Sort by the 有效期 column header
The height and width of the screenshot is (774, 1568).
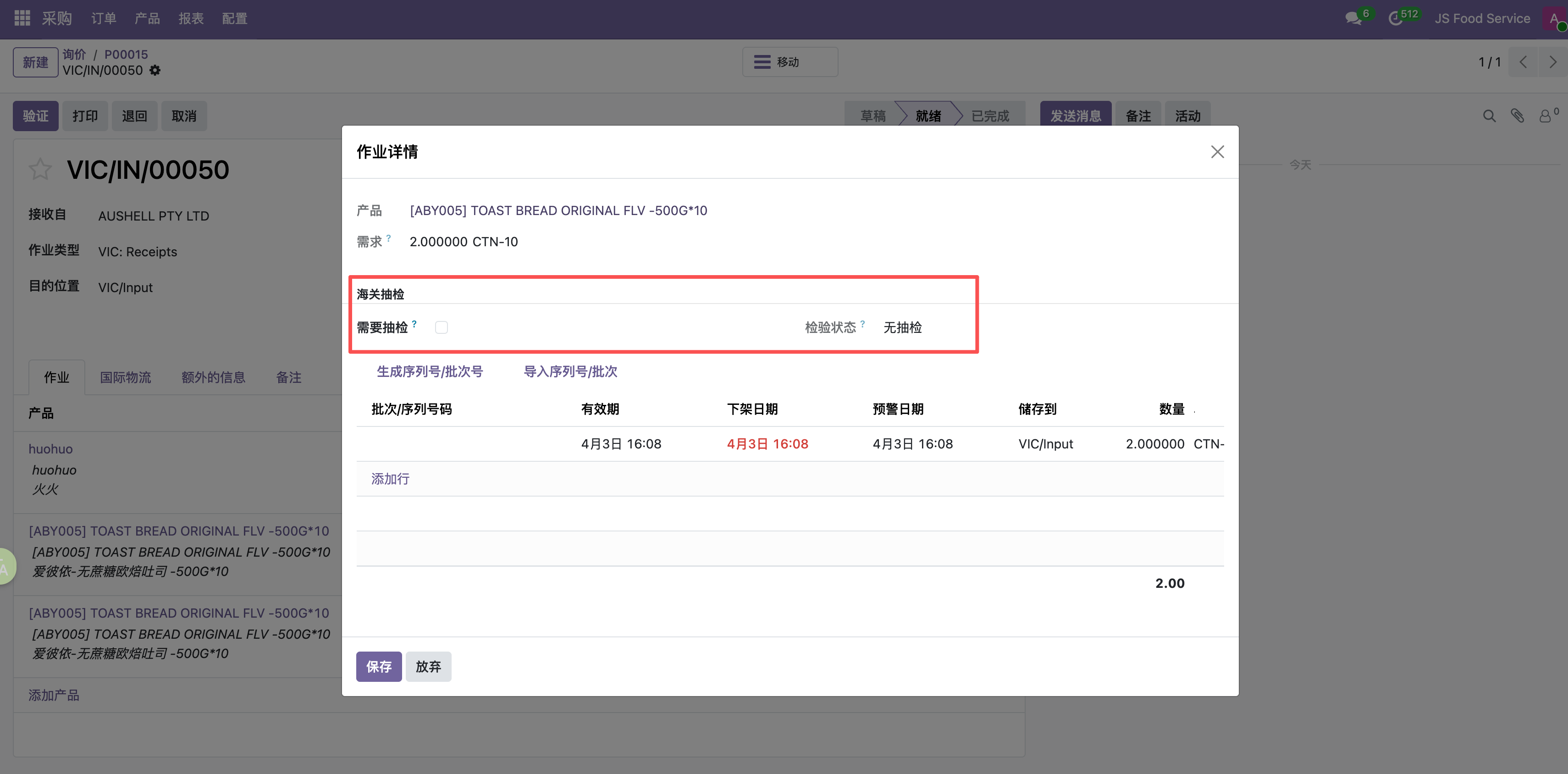point(600,409)
